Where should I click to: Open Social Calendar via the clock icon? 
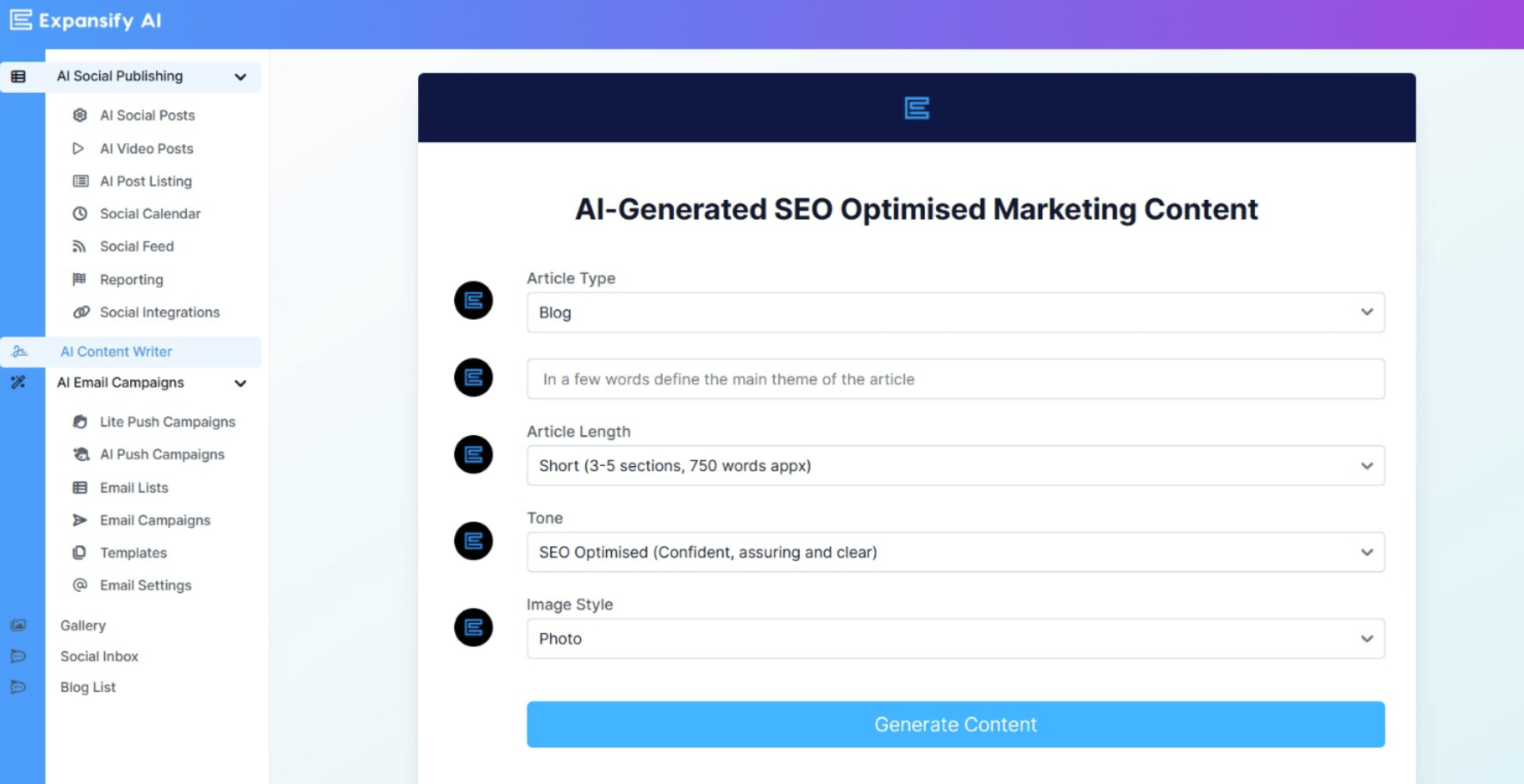[x=80, y=213]
